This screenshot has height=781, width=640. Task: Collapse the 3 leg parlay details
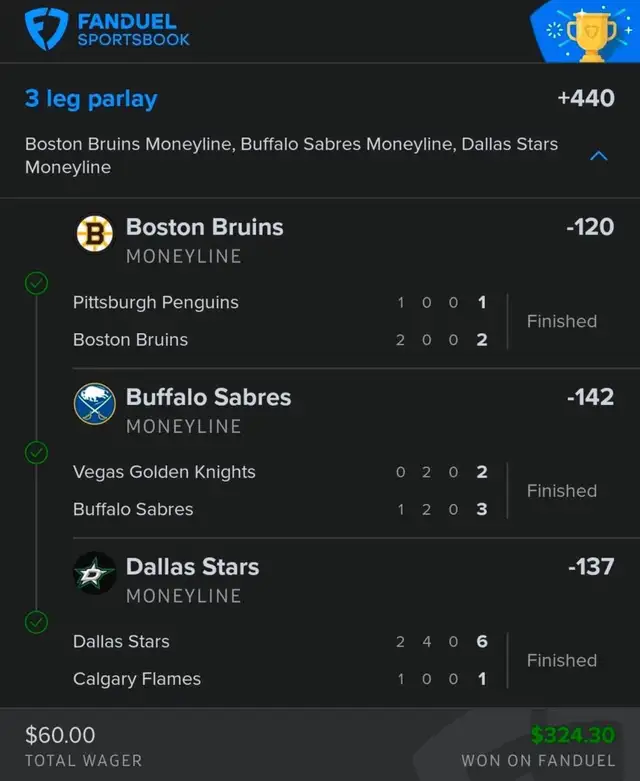point(599,156)
